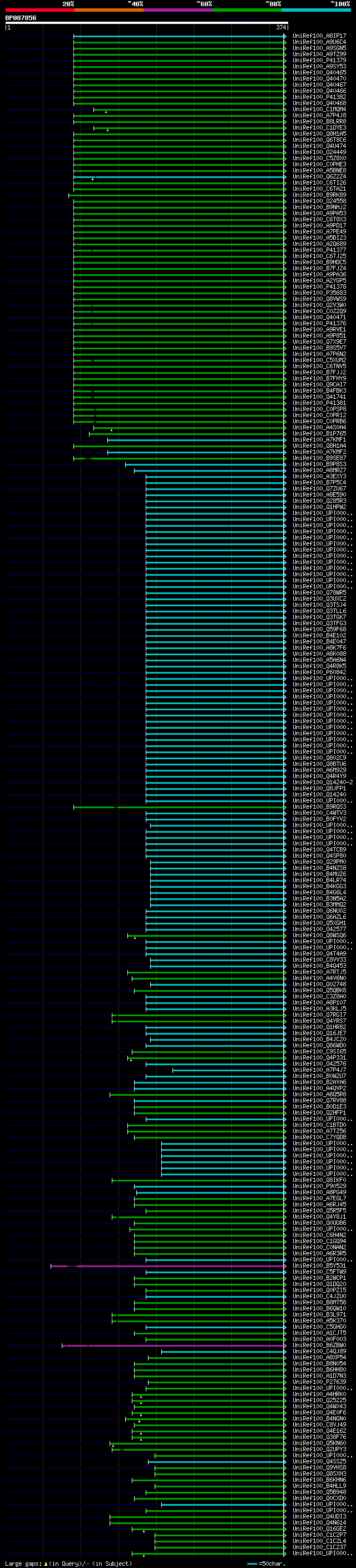
Task: Select the purple UniRef100_B5Y531 alignment bar
Action: [168, 1265]
